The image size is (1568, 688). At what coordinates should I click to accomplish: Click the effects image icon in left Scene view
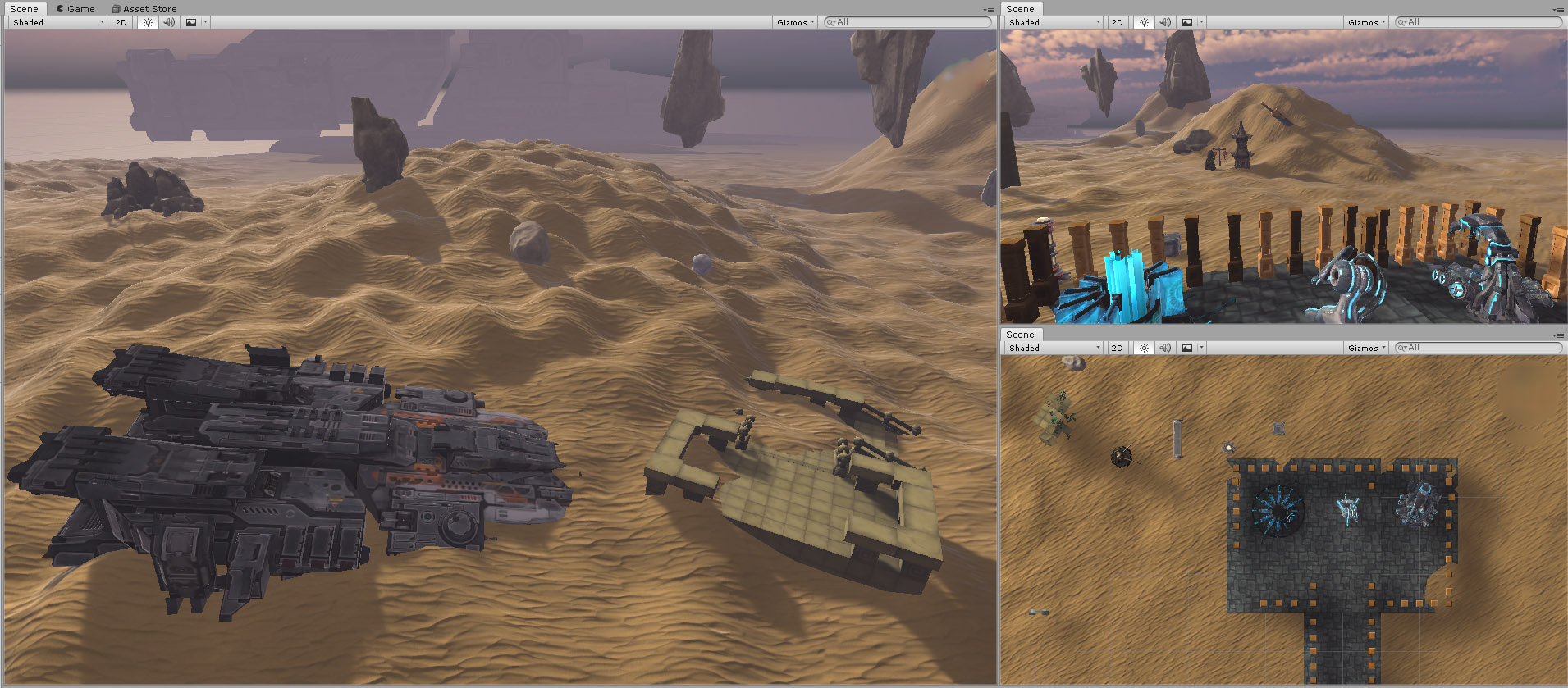[x=191, y=22]
